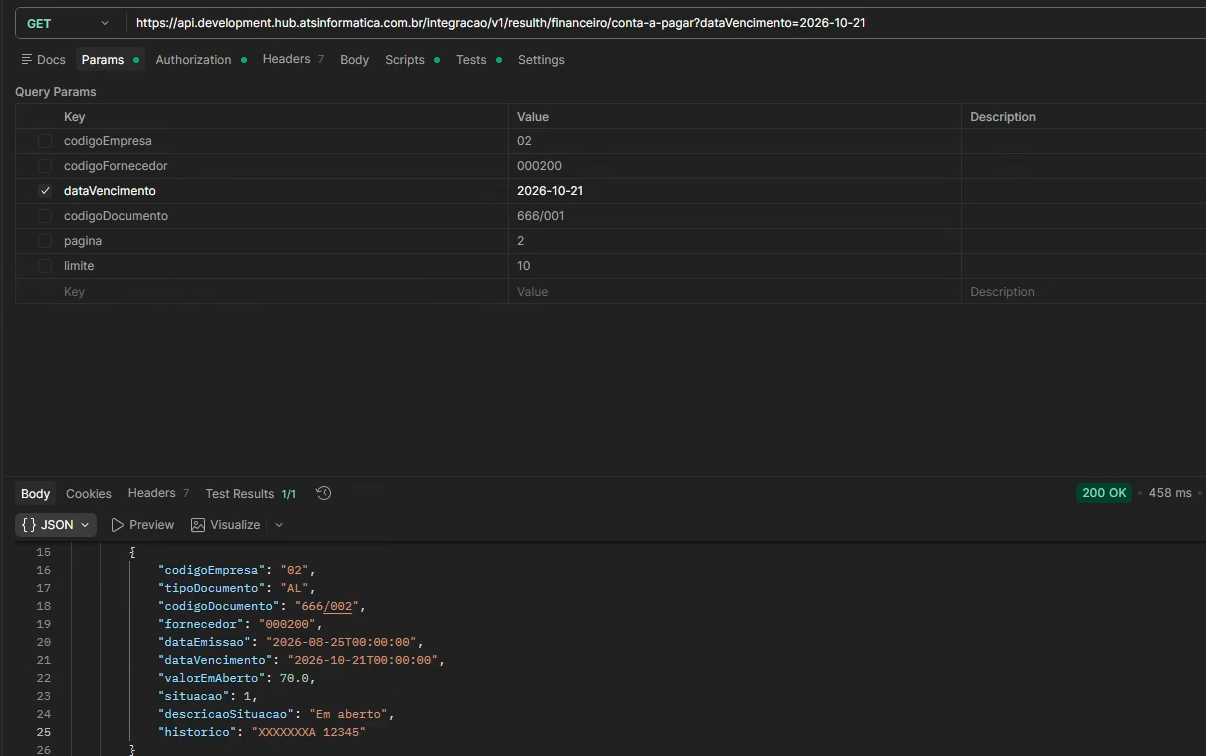Click the JSON braces format icon
This screenshot has width=1206, height=756.
(29, 525)
